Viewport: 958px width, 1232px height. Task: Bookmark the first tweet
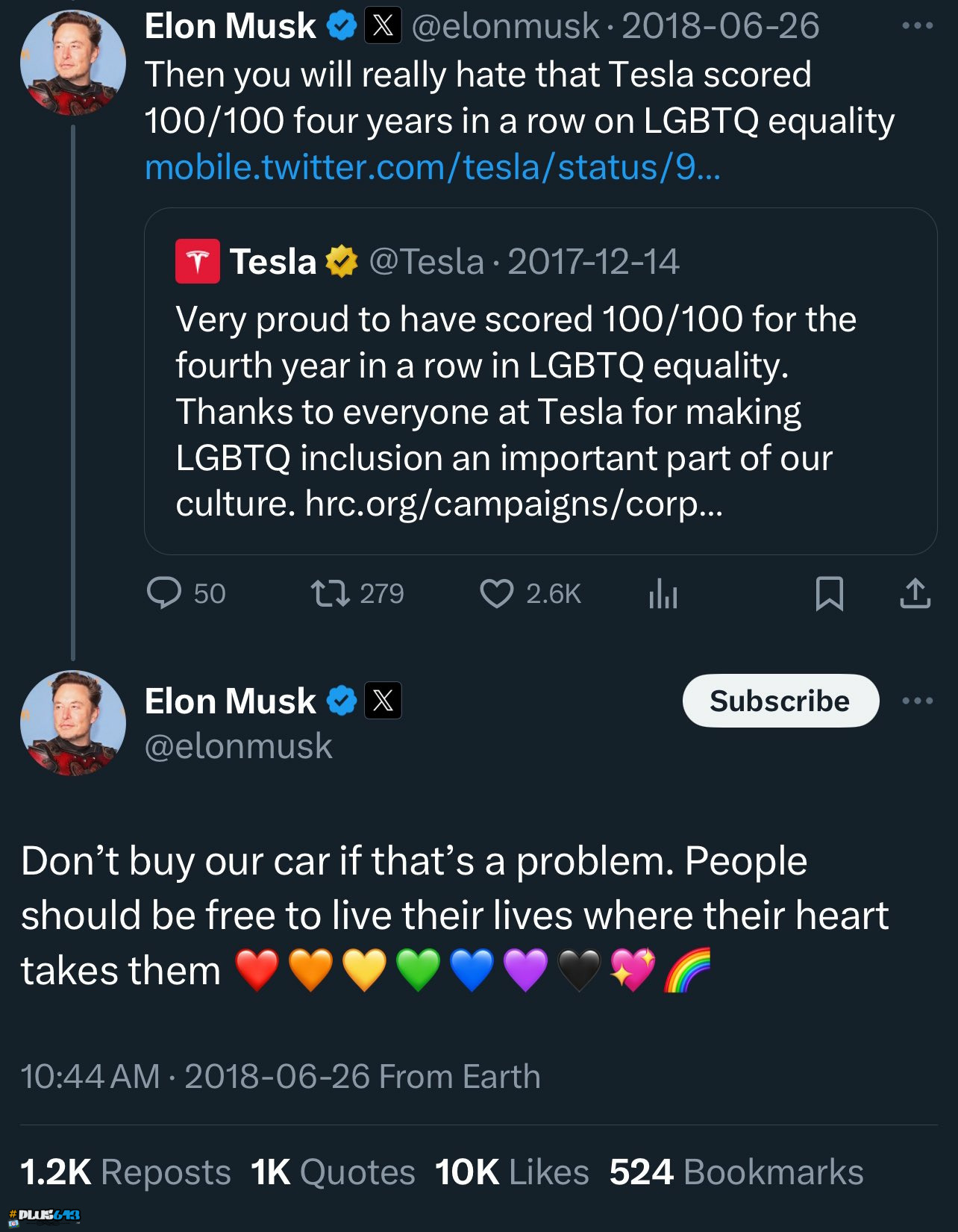pyautogui.click(x=830, y=594)
